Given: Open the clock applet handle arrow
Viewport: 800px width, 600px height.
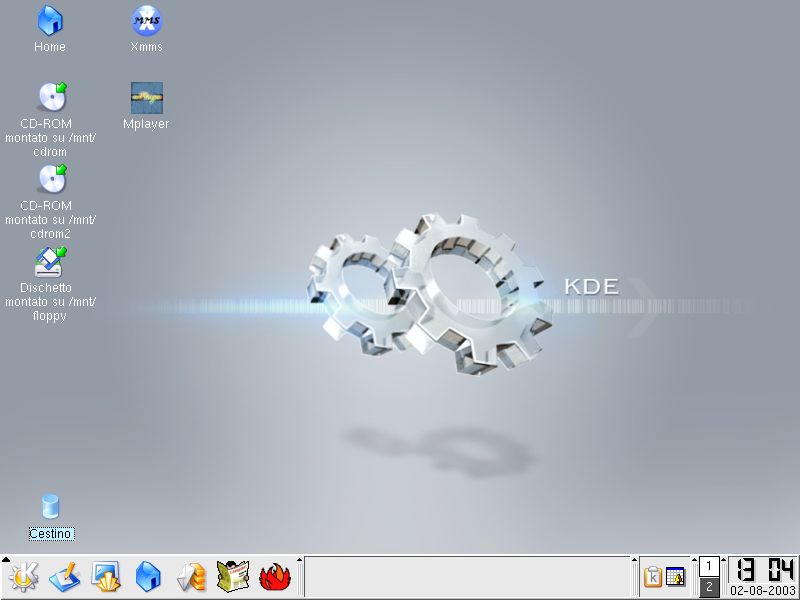Looking at the screenshot, I should tap(723, 560).
